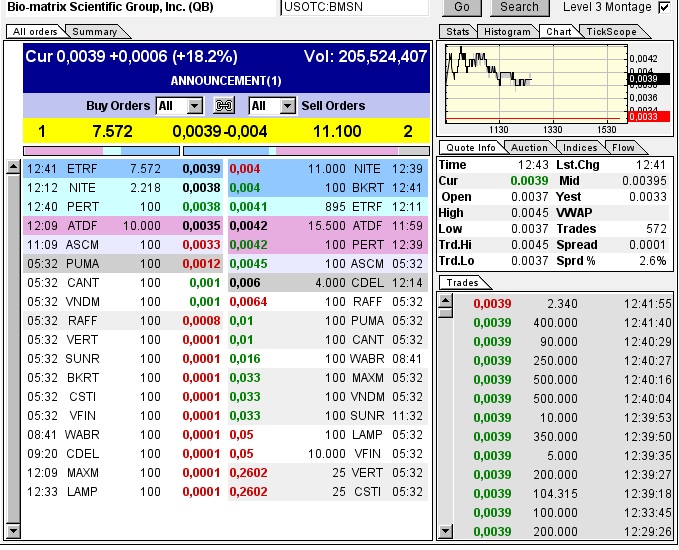Click Bio-matrix Scientific Group company title
This screenshot has width=679, height=550.
(110, 7)
